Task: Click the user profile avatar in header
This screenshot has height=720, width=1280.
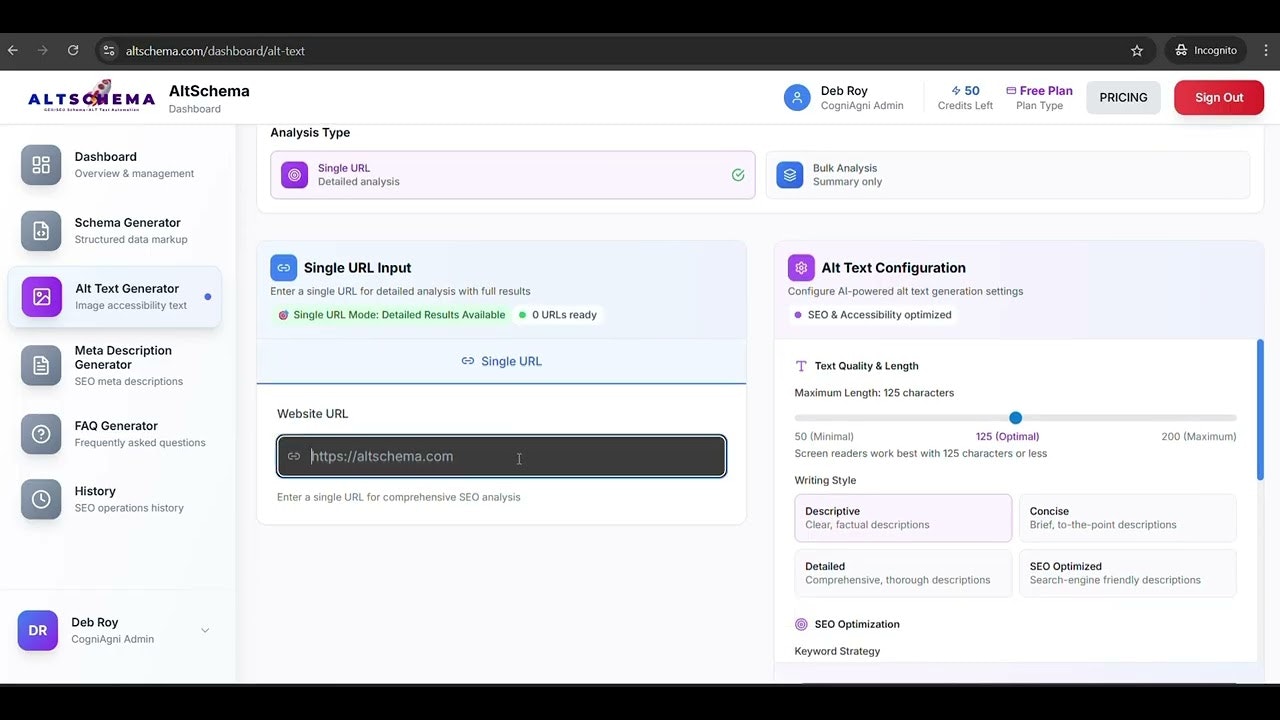Action: point(797,97)
